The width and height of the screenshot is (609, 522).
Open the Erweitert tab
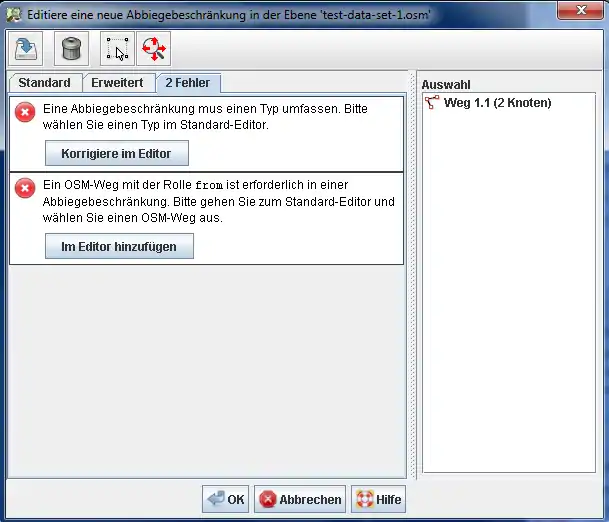(117, 83)
